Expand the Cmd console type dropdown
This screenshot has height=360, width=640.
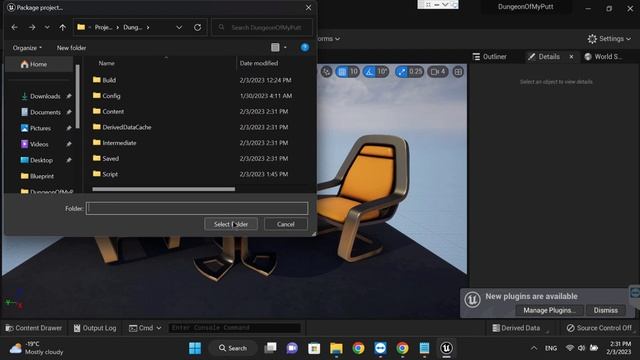click(145, 328)
